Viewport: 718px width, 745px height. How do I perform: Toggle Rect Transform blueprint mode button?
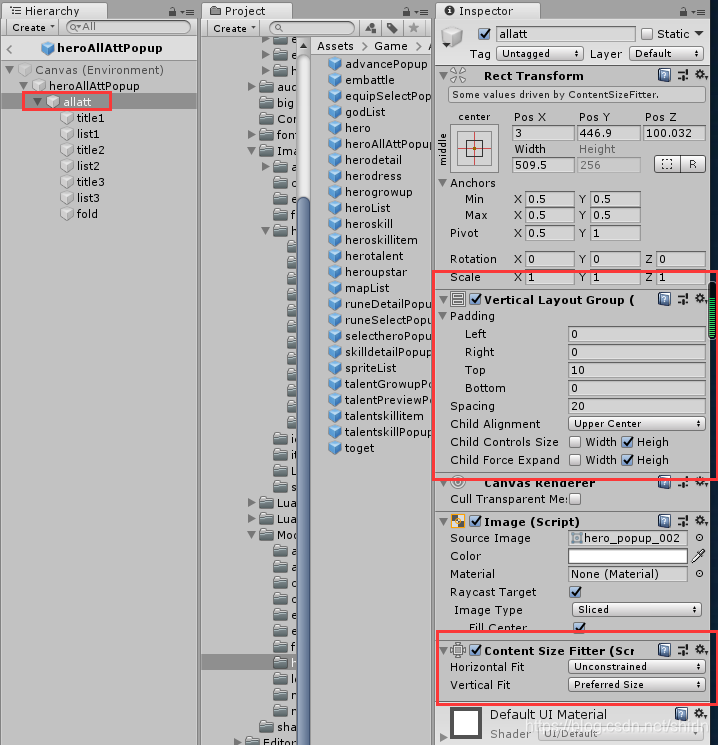[x=667, y=164]
